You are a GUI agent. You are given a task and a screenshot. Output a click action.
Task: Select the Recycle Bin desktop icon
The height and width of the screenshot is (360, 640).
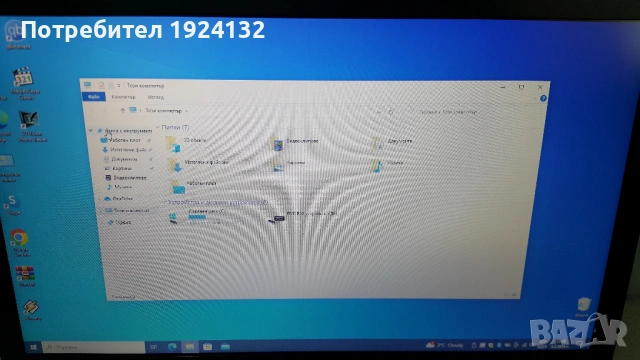pos(583,307)
